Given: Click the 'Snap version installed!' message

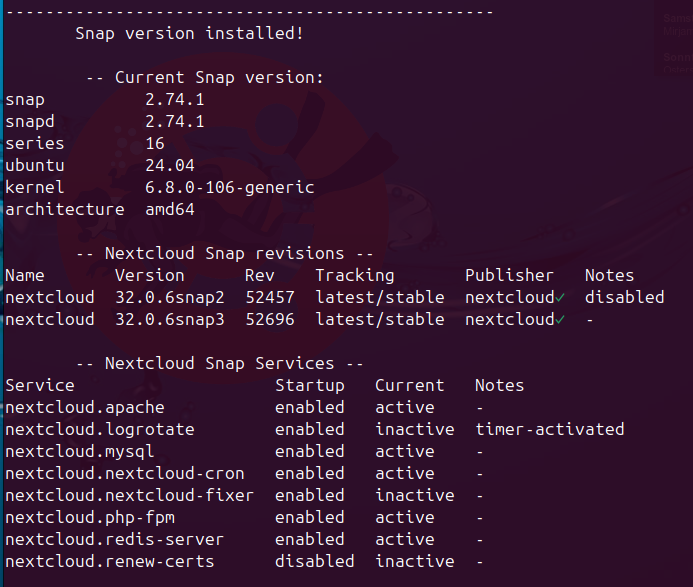Looking at the screenshot, I should click(189, 33).
